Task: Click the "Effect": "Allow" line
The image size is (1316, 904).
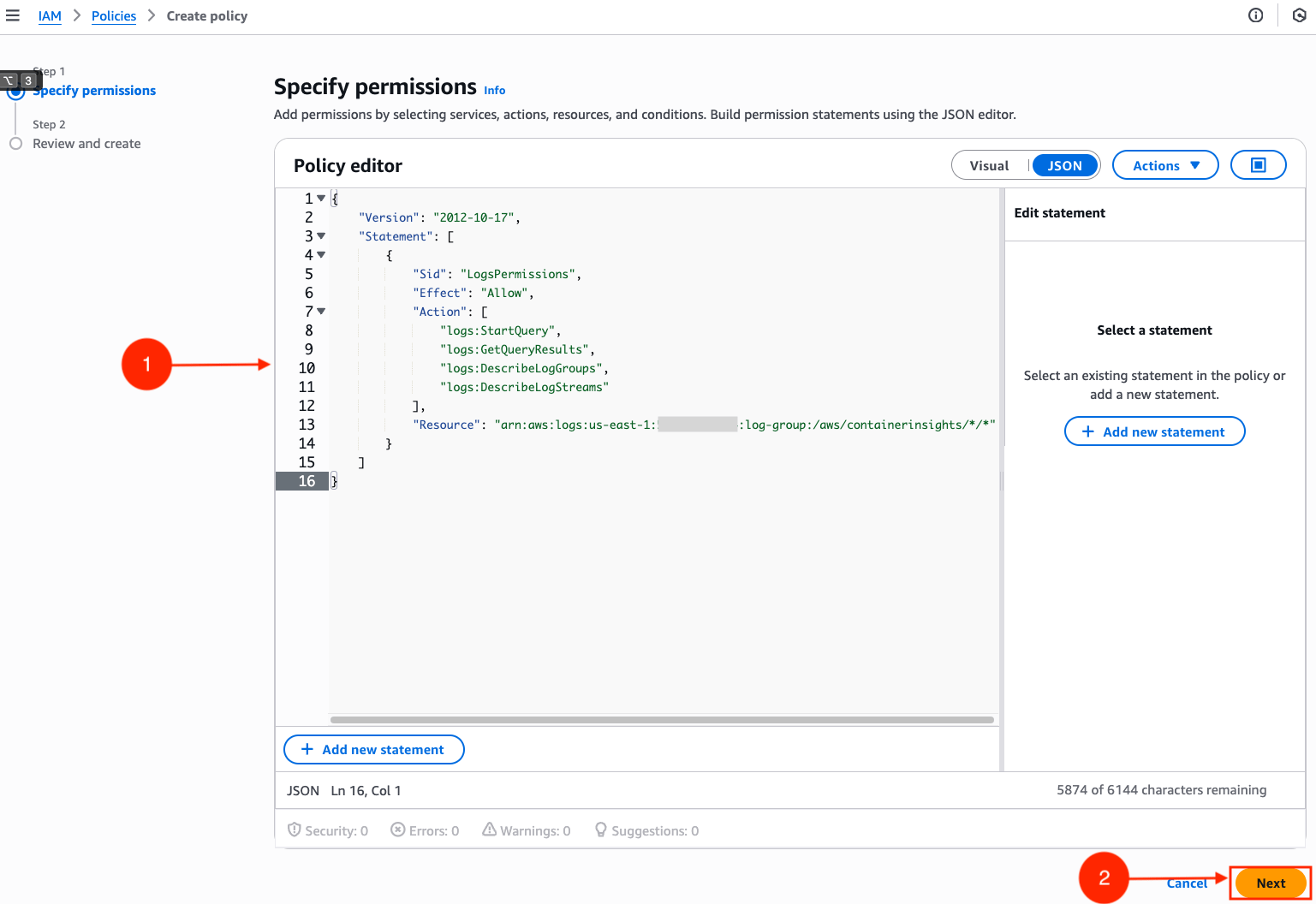Action: click(473, 293)
